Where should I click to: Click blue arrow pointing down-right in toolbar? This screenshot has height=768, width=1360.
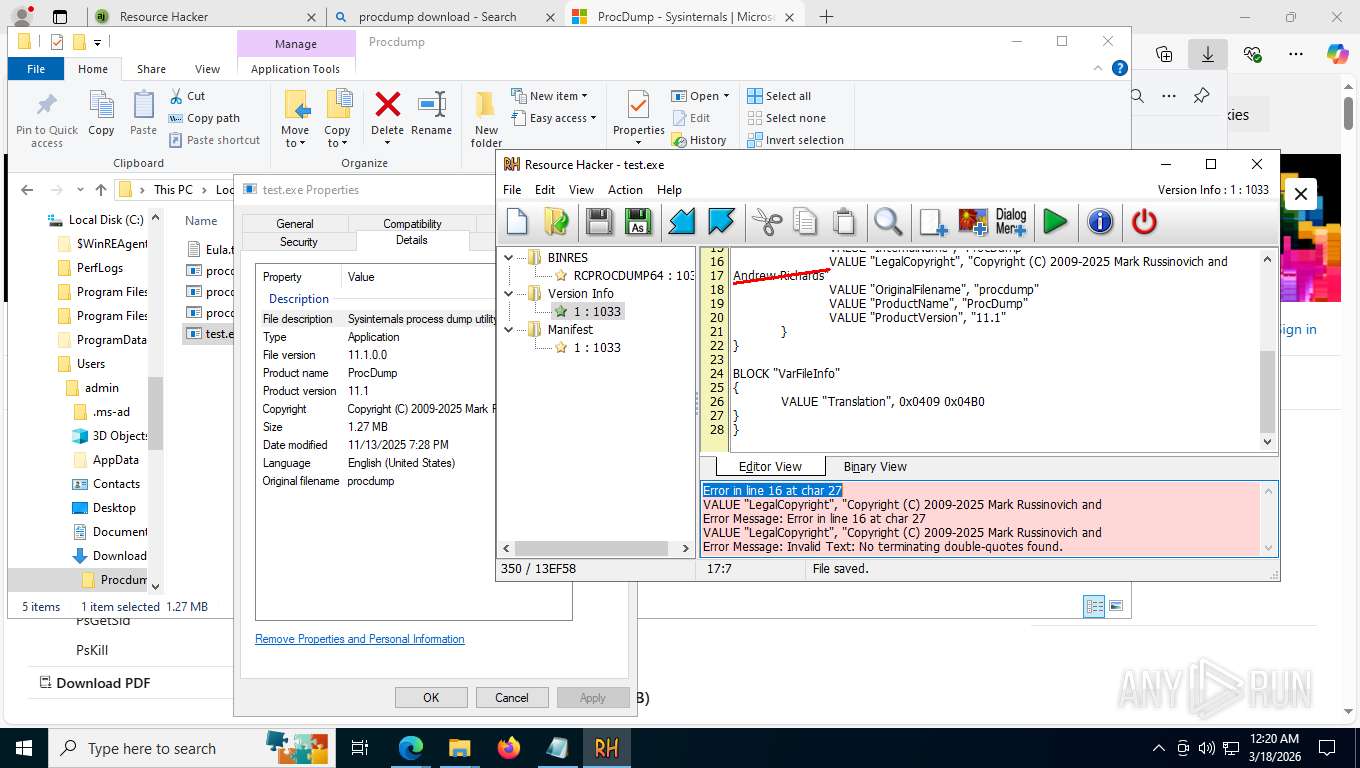pos(720,221)
